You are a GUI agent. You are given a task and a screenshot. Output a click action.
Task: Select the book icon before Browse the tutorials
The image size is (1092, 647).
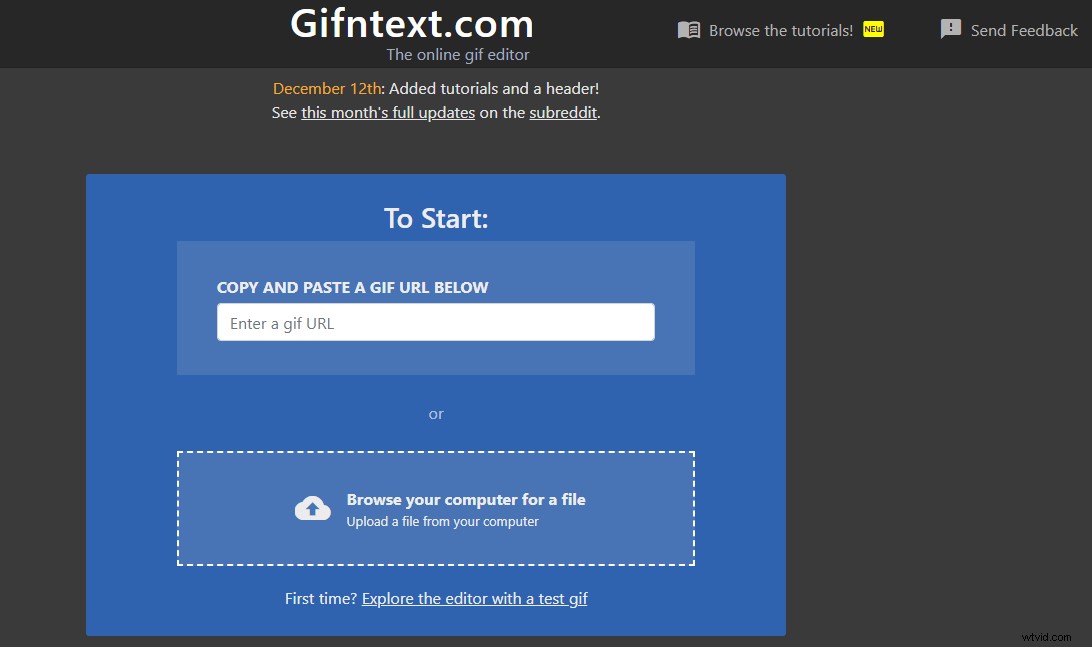(x=689, y=30)
